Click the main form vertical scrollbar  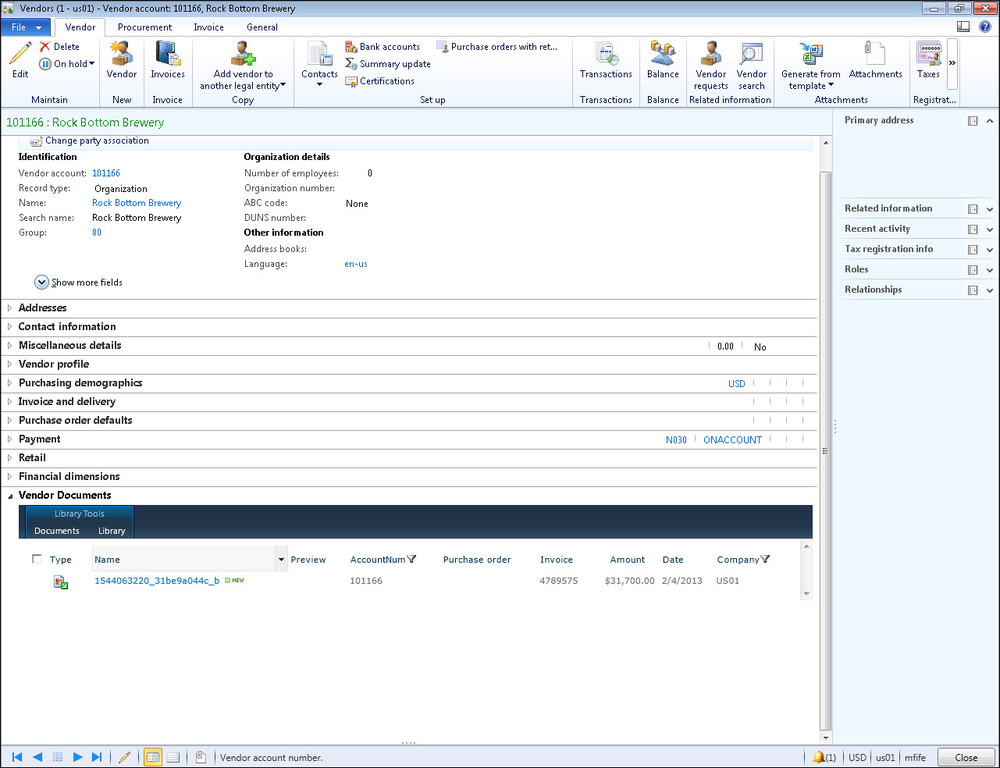[826, 450]
